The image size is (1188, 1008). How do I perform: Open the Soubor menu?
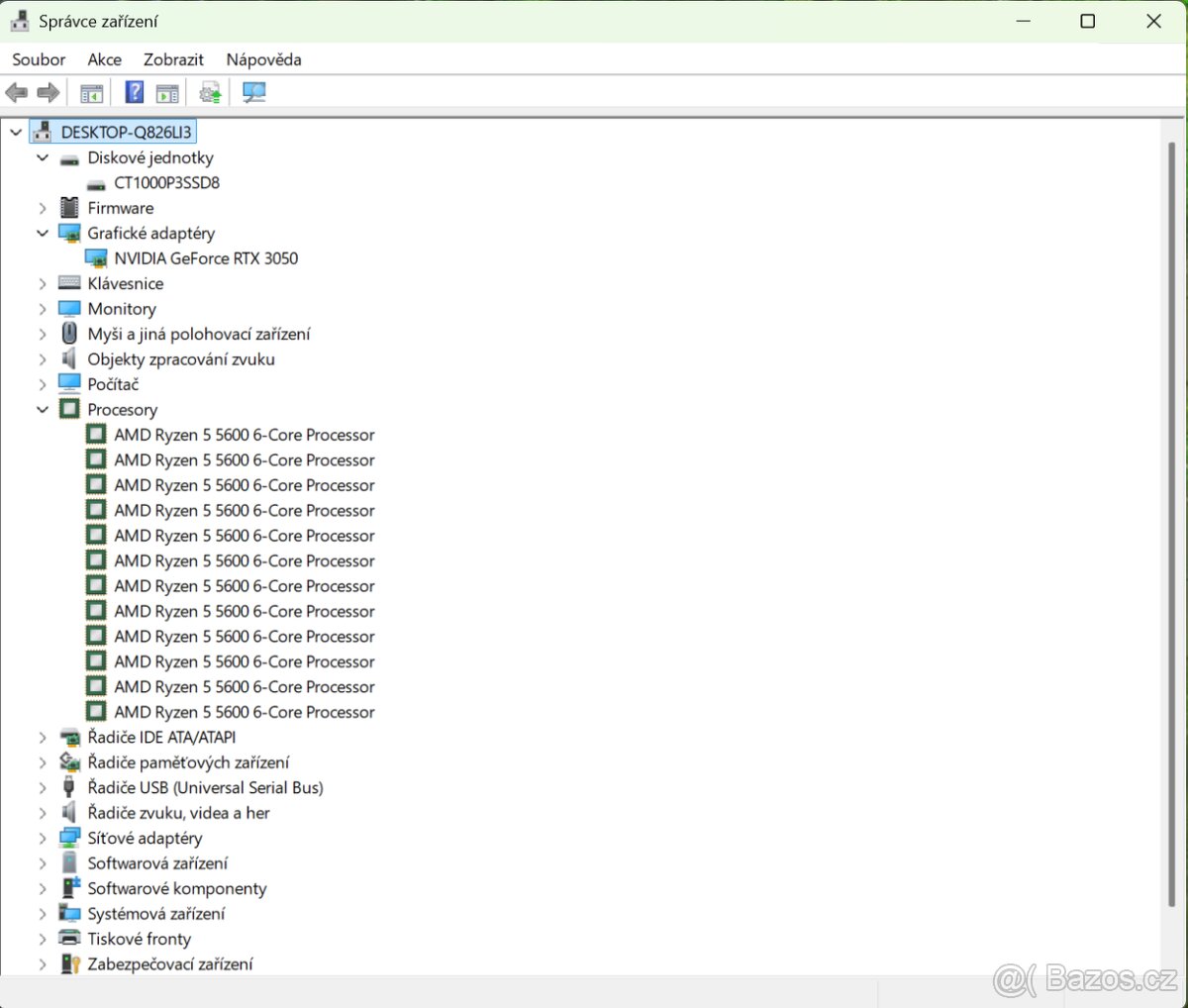[x=39, y=59]
